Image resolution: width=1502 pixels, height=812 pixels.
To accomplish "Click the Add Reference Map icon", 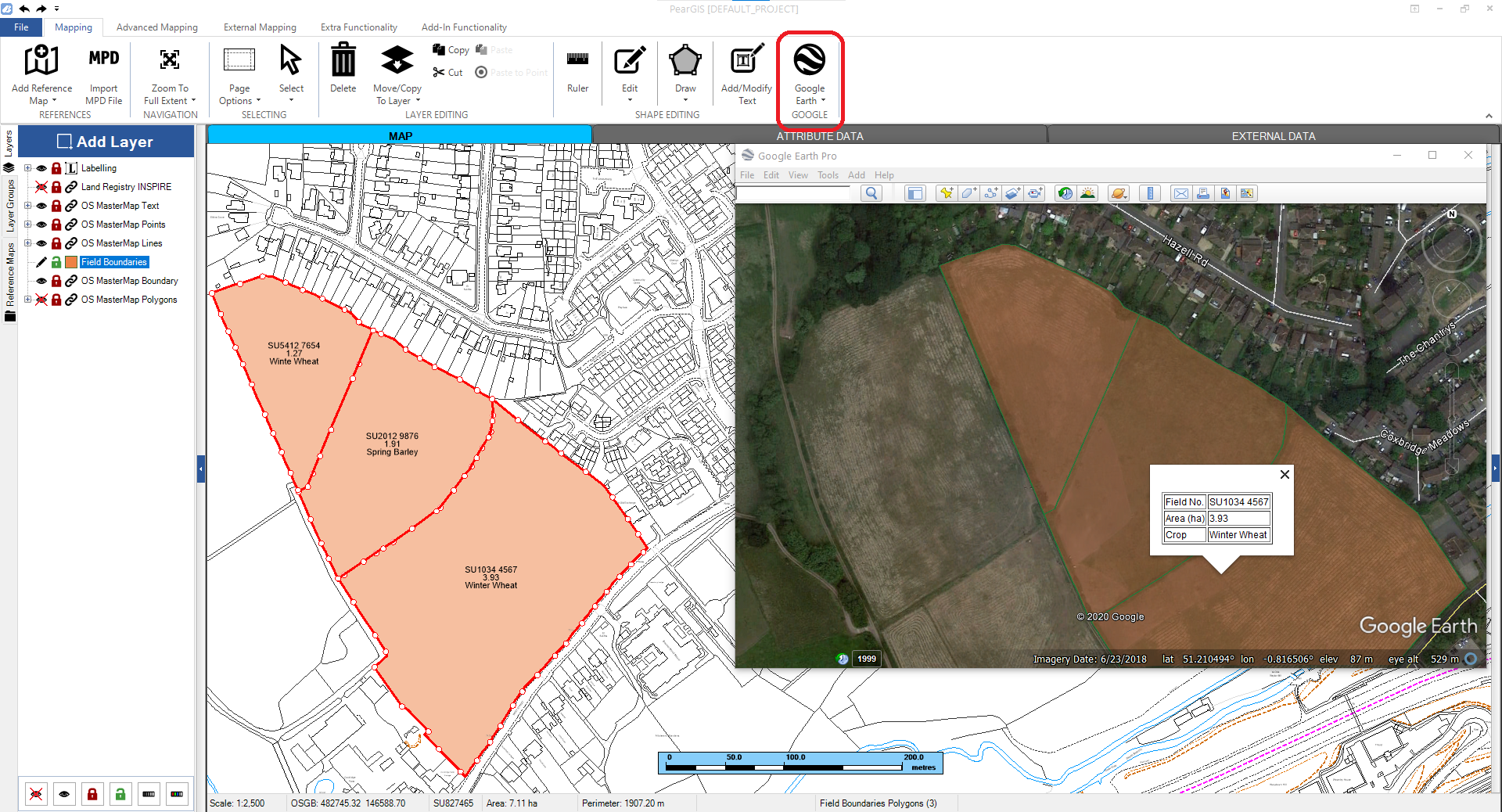I will [x=41, y=59].
